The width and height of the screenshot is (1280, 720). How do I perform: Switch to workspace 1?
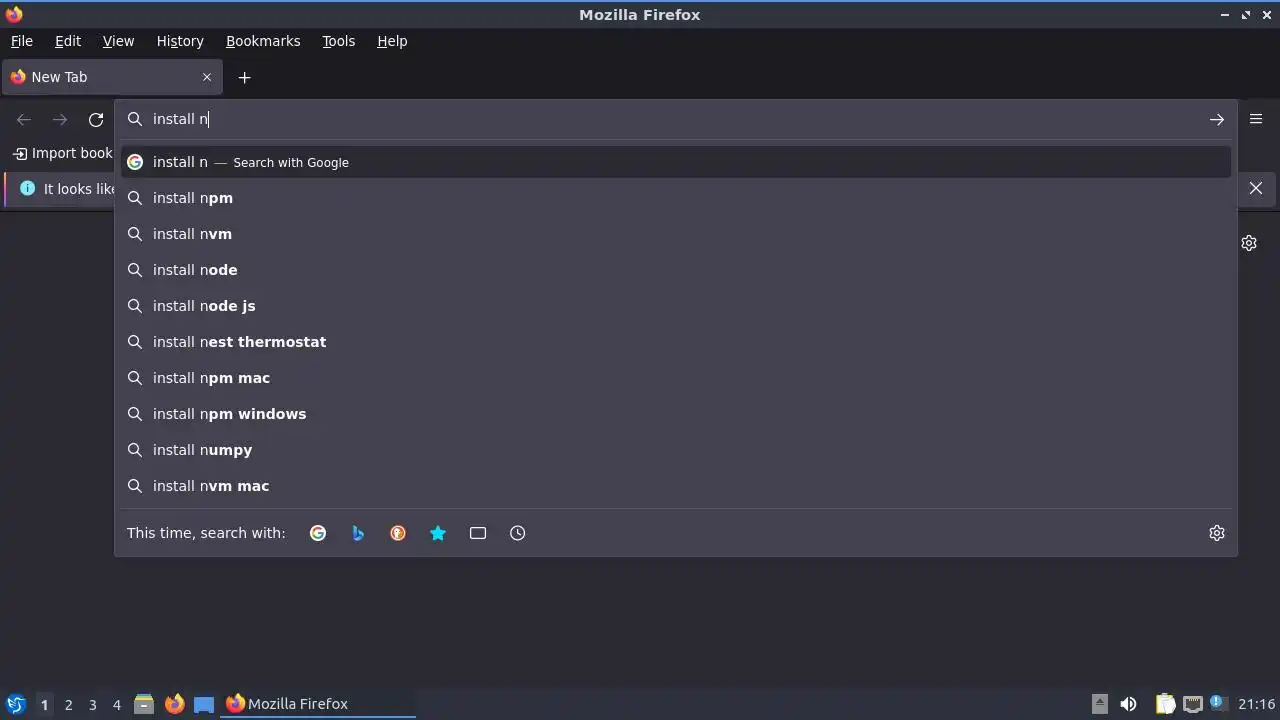44,705
